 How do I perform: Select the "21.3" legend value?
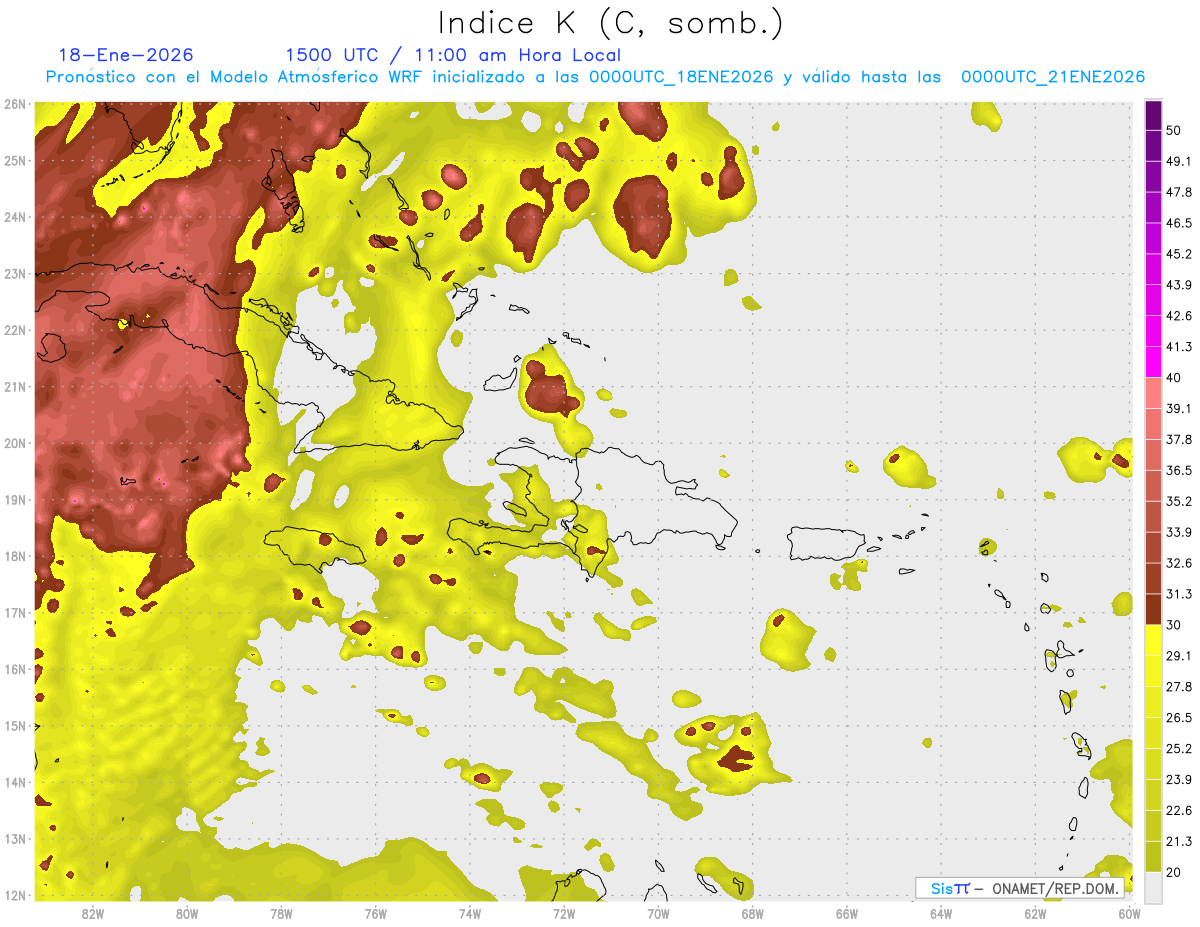pos(1179,842)
